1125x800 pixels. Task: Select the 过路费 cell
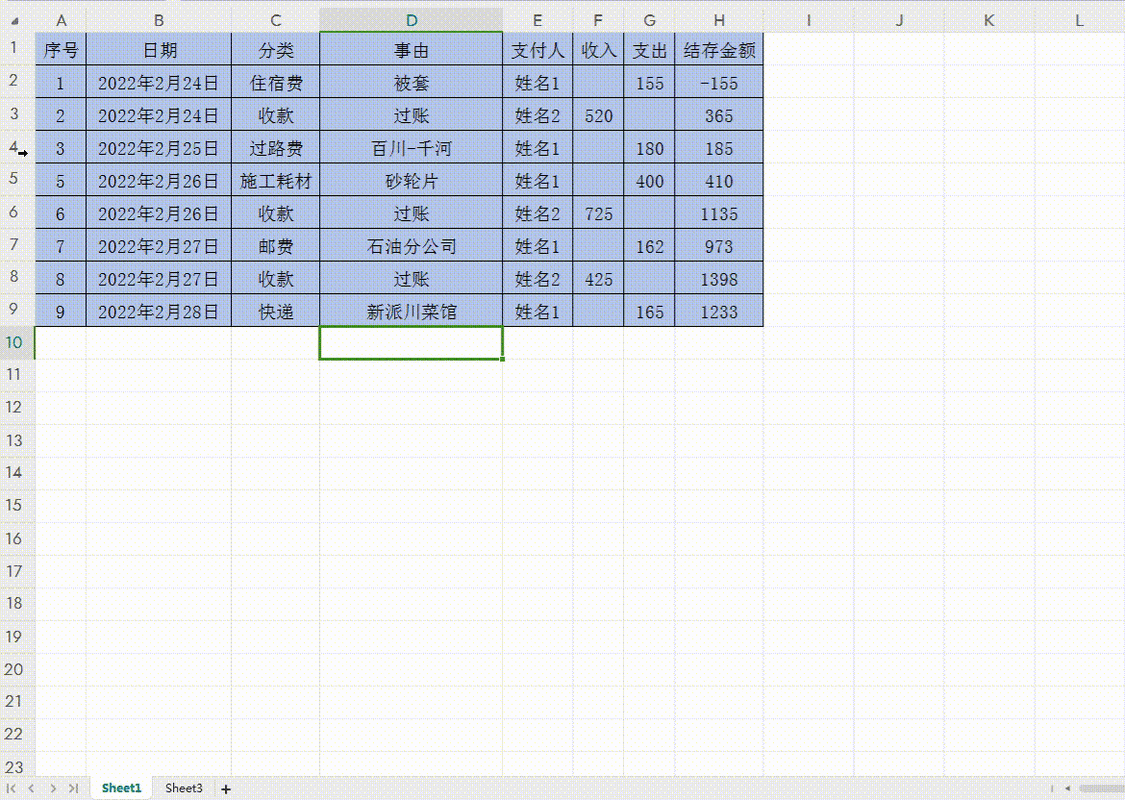point(275,148)
